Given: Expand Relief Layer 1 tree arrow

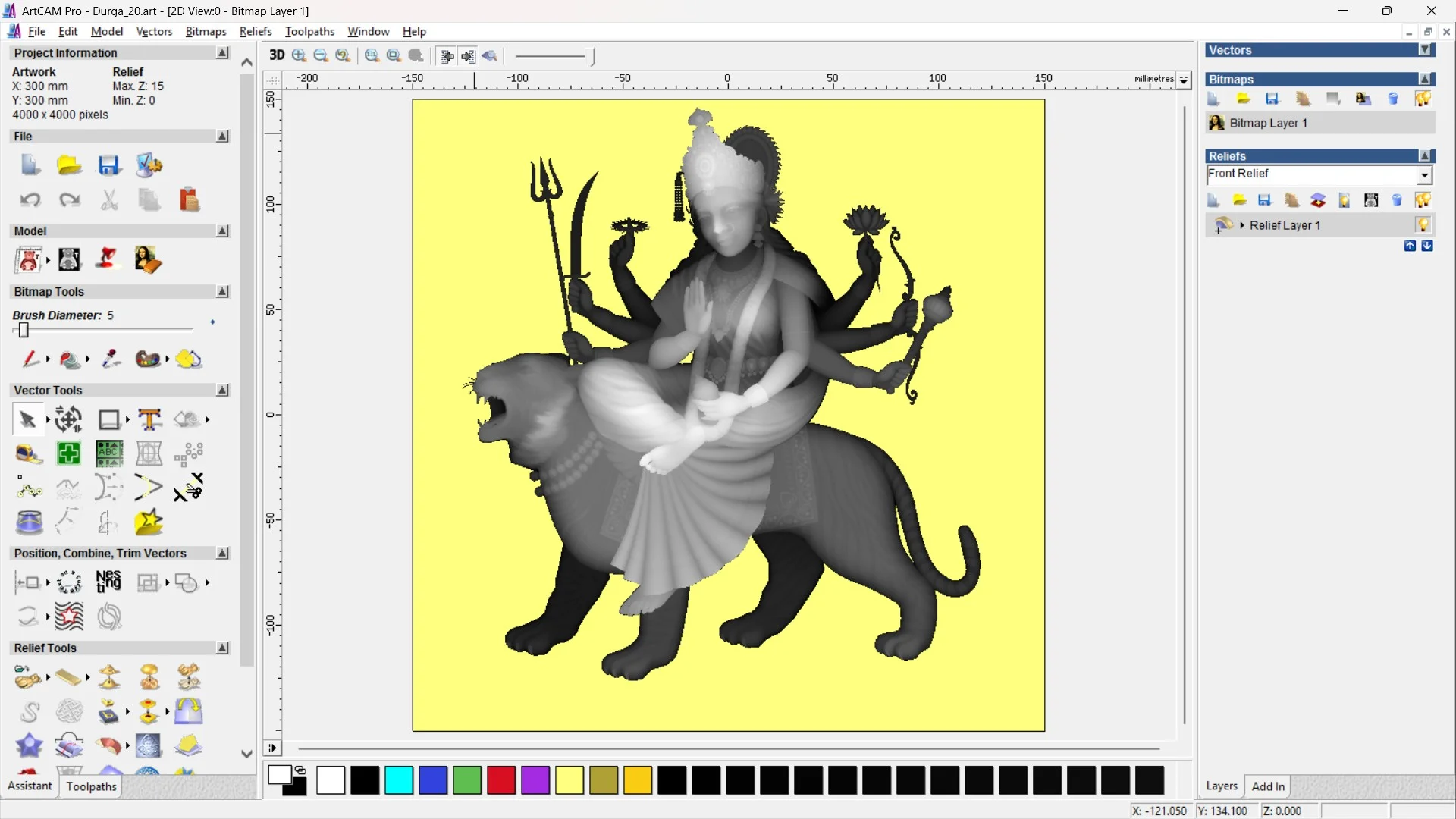Looking at the screenshot, I should 1242,224.
